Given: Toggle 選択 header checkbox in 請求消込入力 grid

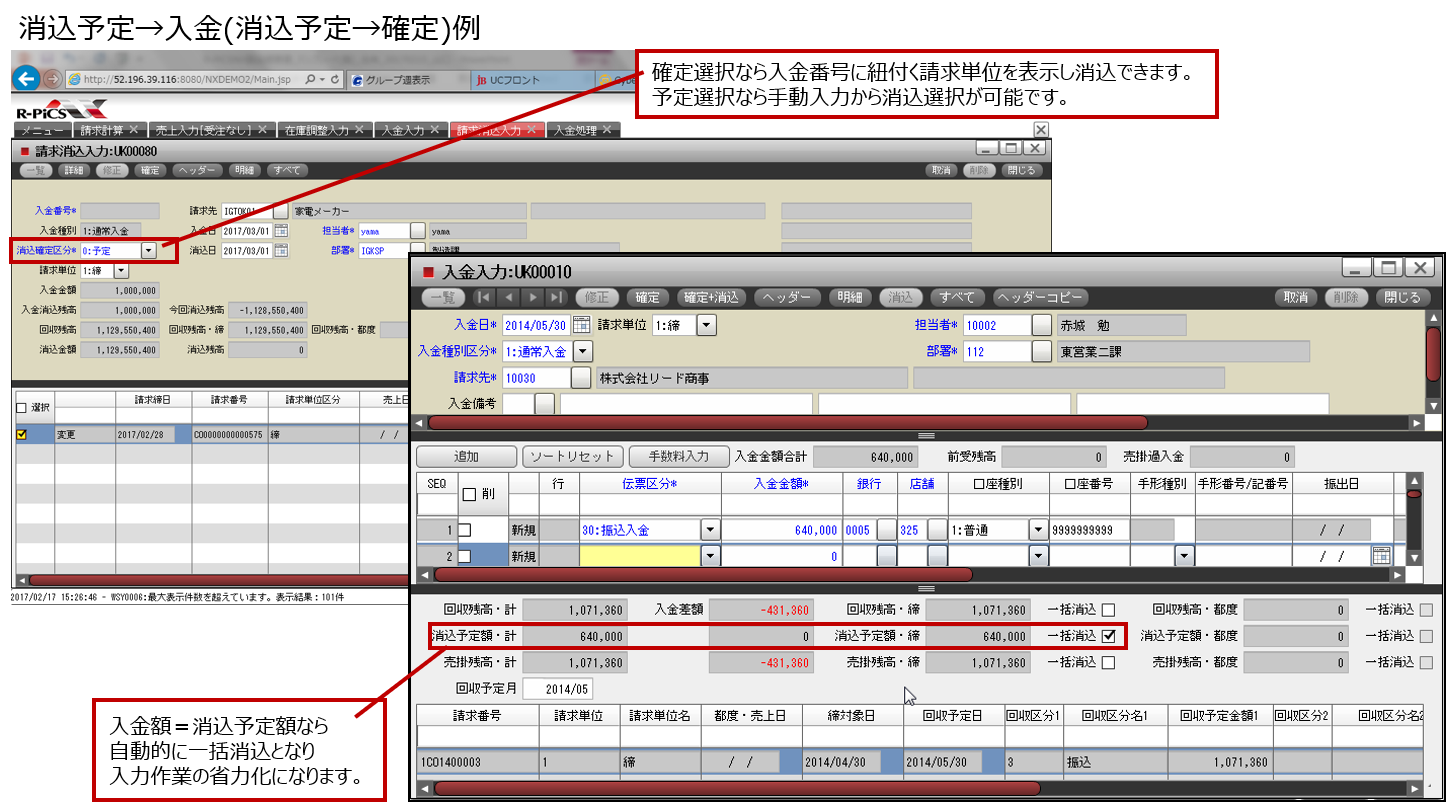Looking at the screenshot, I should pyautogui.click(x=21, y=408).
